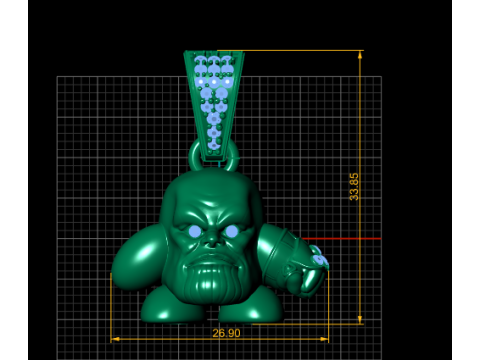Select the gem-studded bail at the pendant top

tap(214, 106)
